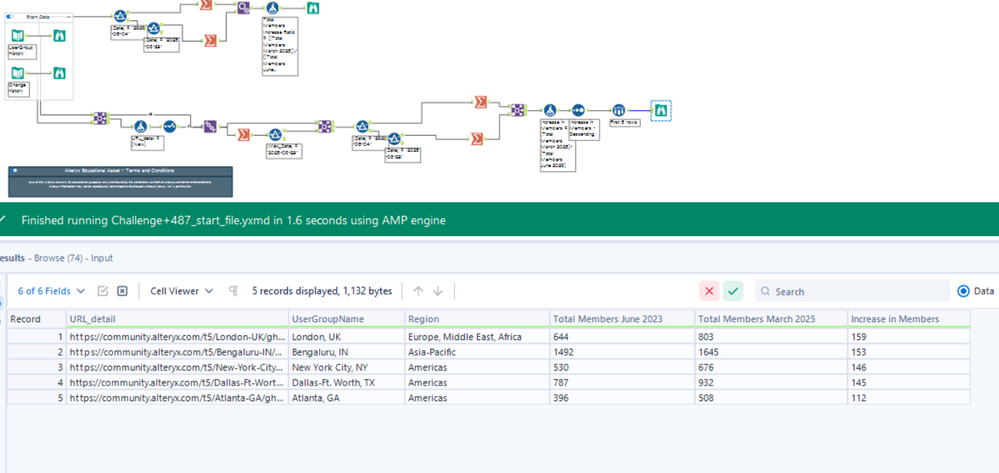This screenshot has height=473, width=999.
Task: Click the highlighted Browse tool at workflow end
Action: tap(661, 110)
